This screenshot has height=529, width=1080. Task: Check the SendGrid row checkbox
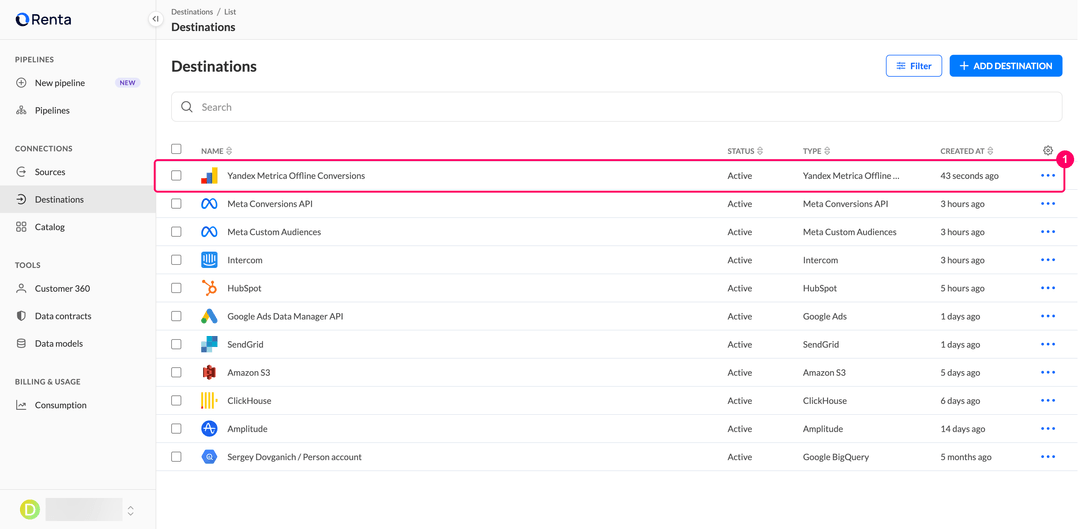click(x=176, y=344)
